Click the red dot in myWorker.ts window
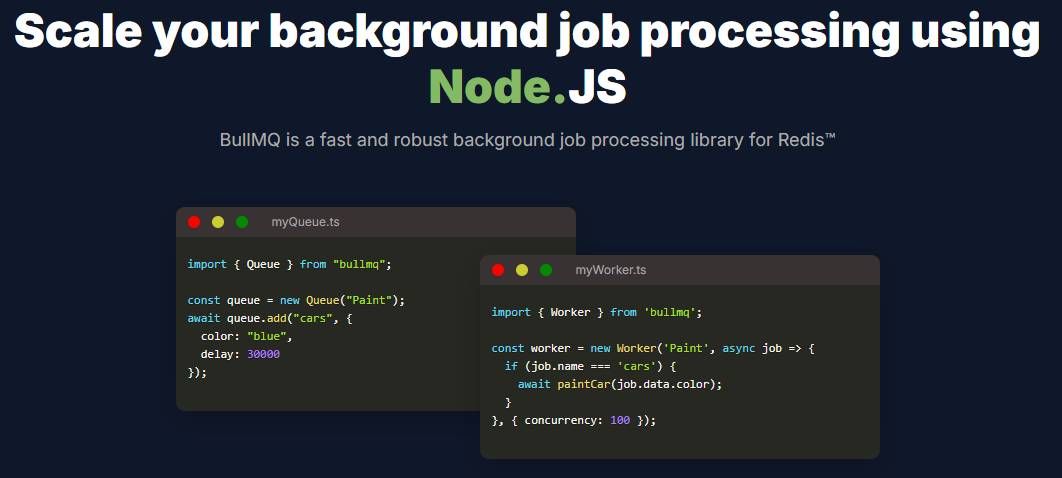The height and width of the screenshot is (478, 1062). click(x=498, y=270)
